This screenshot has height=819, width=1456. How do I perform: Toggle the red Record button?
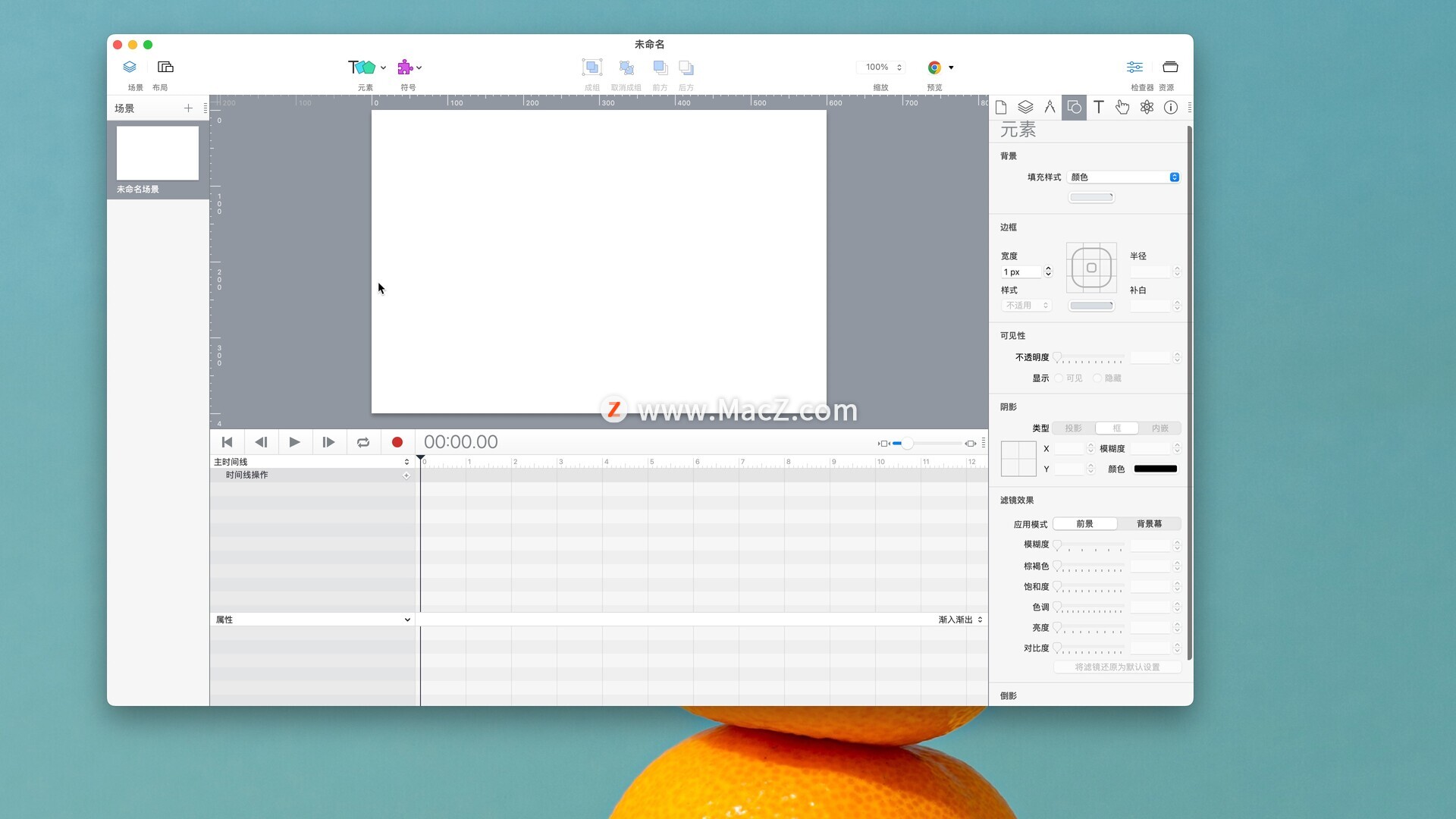pos(397,442)
